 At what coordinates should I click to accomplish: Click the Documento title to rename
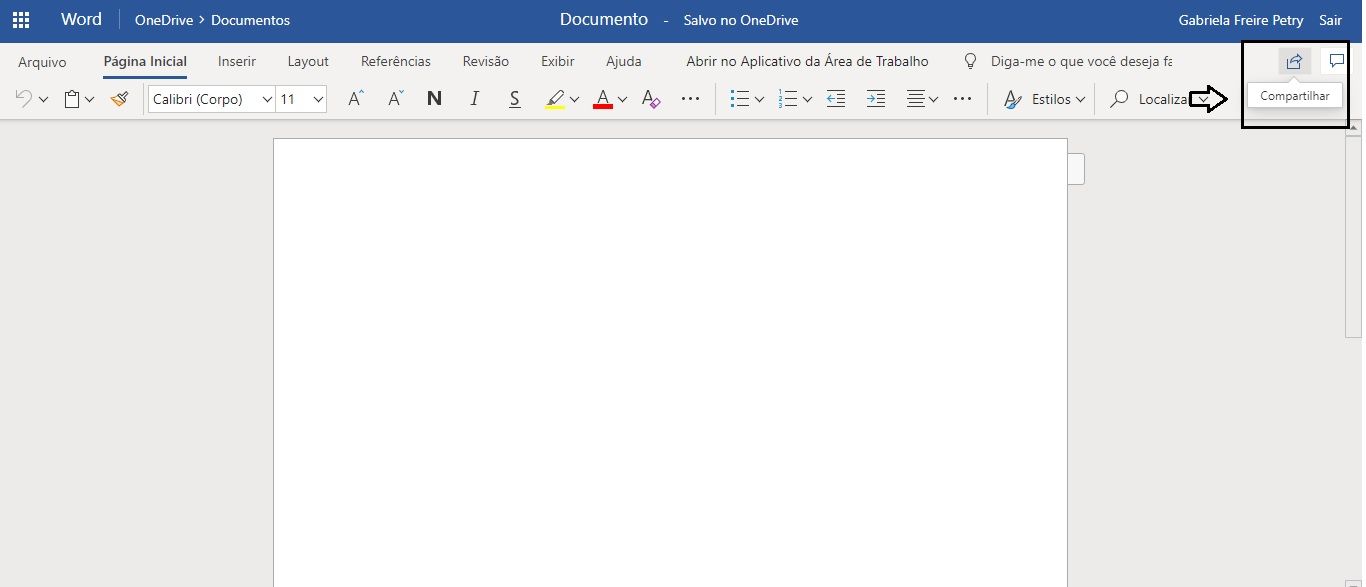tap(604, 20)
